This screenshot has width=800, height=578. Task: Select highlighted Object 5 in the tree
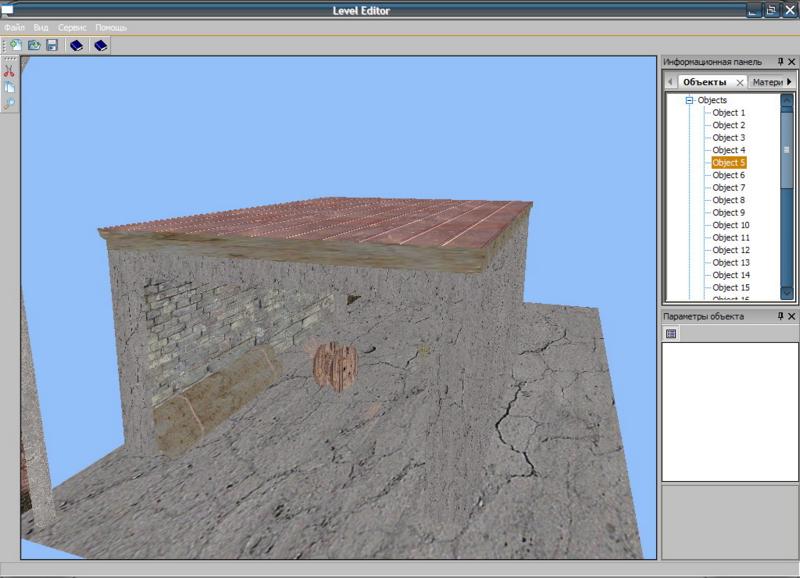click(729, 163)
